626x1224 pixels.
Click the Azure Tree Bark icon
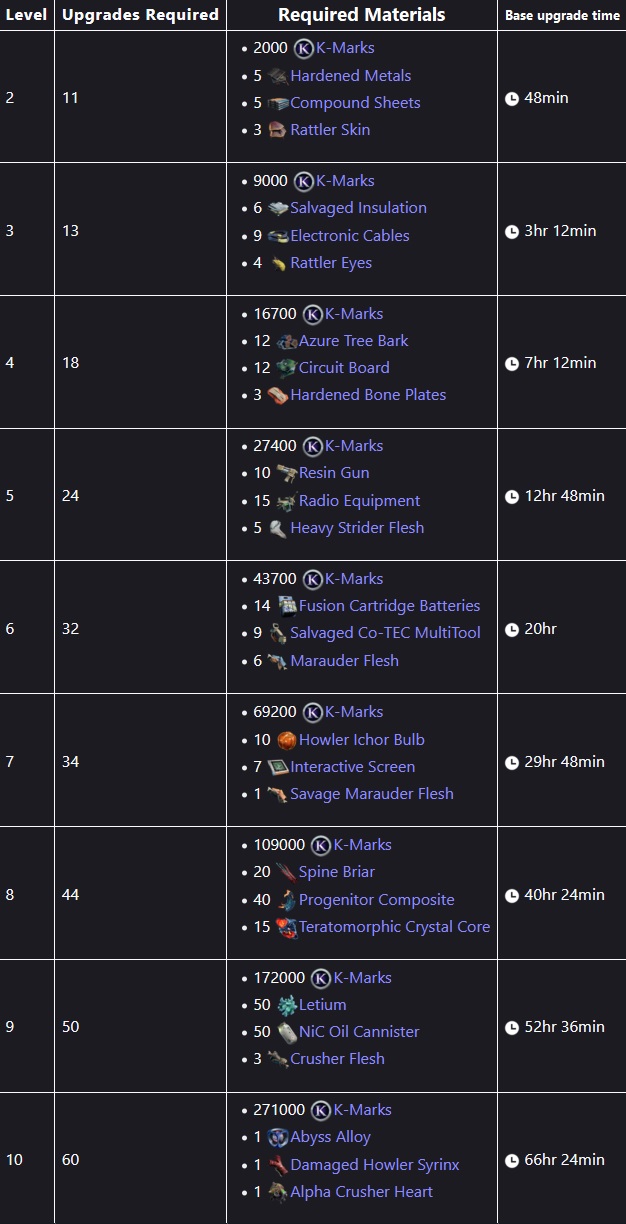point(286,341)
